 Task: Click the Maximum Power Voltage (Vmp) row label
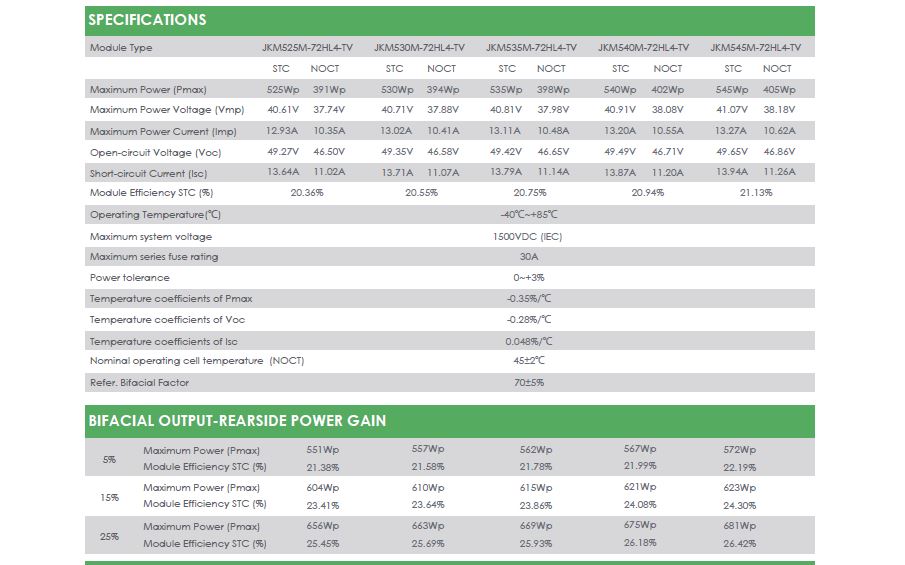pyautogui.click(x=167, y=110)
